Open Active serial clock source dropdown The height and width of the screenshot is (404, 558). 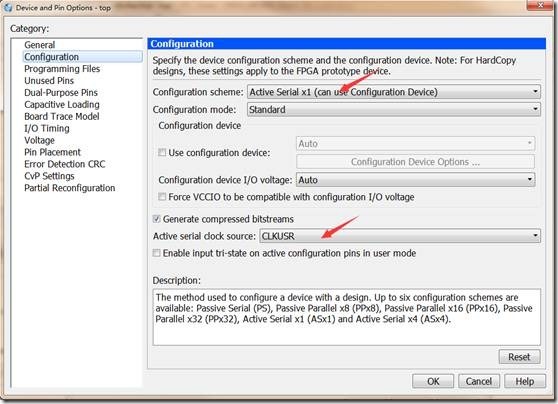click(400, 236)
